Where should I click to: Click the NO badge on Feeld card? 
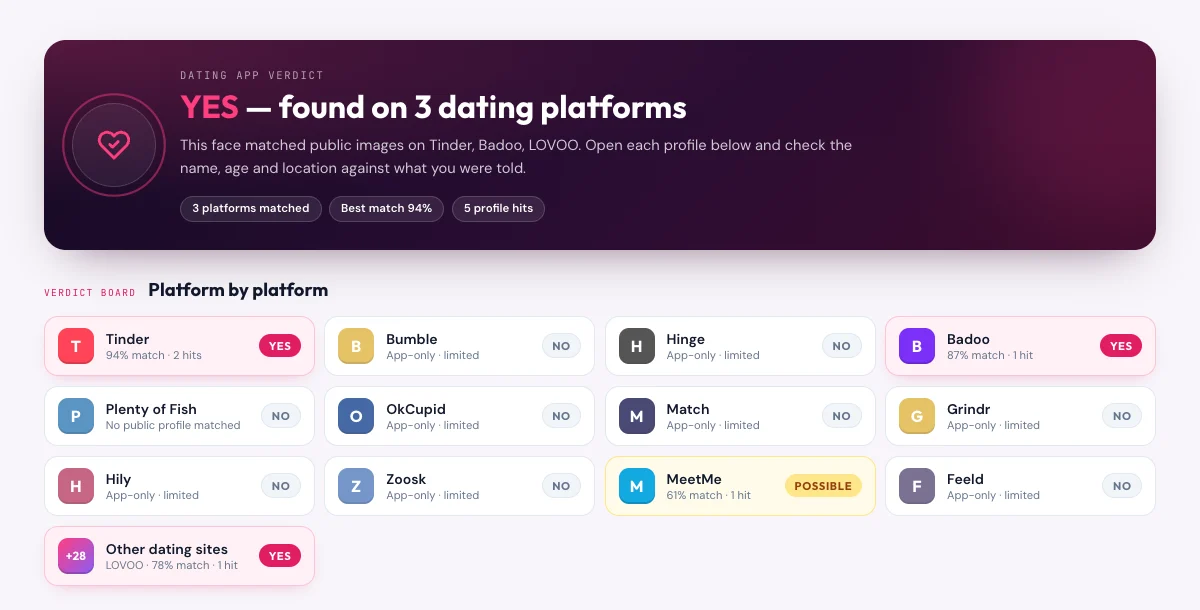click(x=1122, y=486)
